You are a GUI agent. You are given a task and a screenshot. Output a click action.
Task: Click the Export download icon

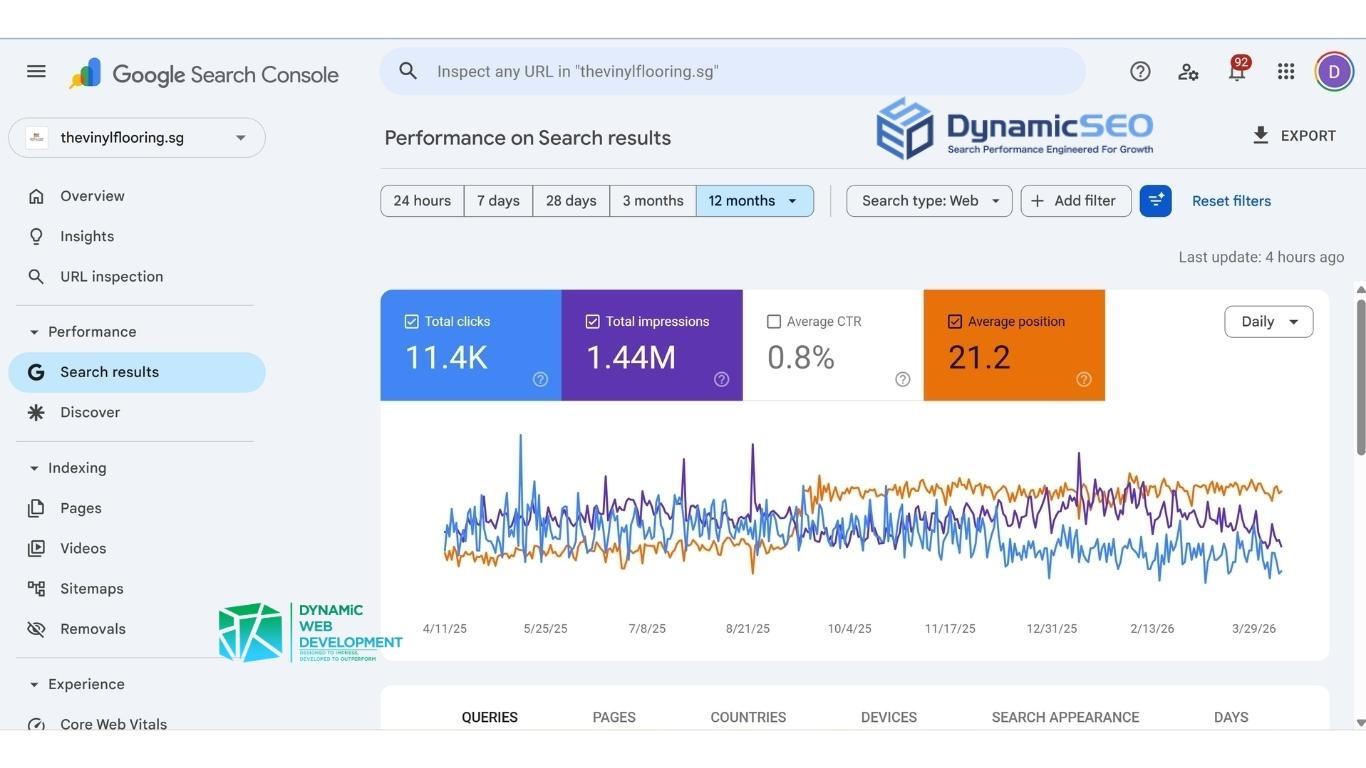click(1261, 135)
